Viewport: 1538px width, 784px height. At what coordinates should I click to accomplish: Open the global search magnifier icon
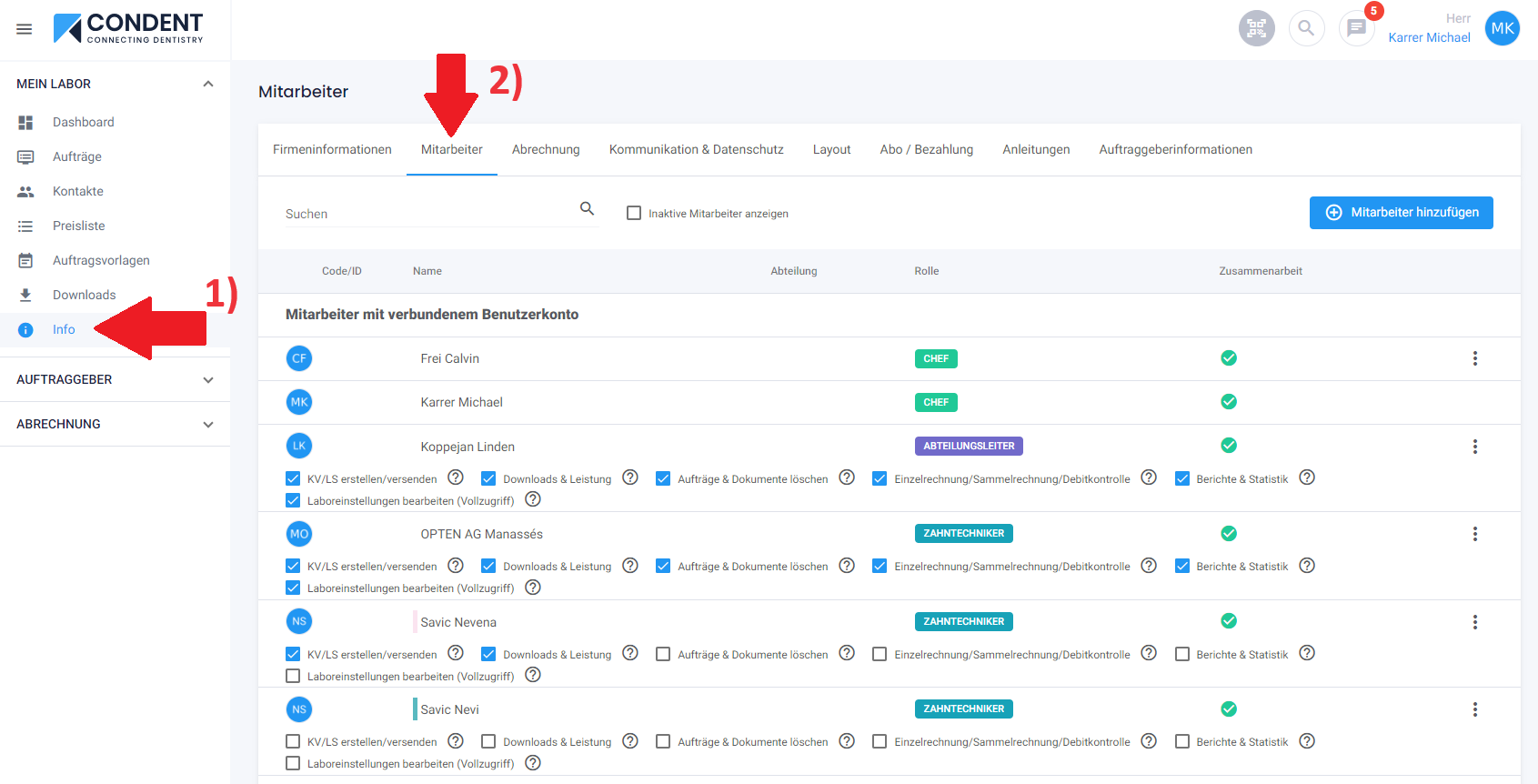[1306, 28]
